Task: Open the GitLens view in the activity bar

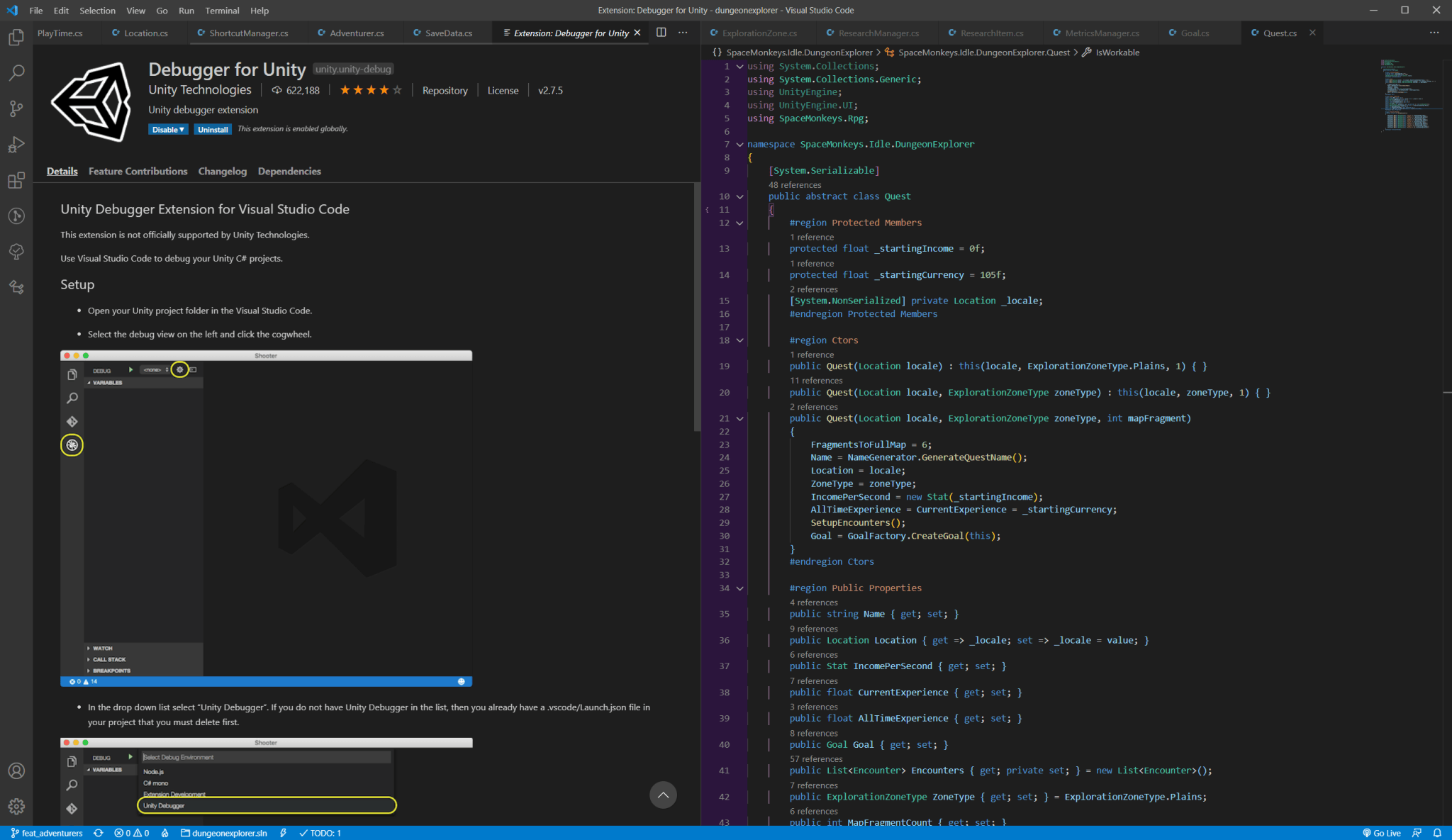Action: point(16,215)
